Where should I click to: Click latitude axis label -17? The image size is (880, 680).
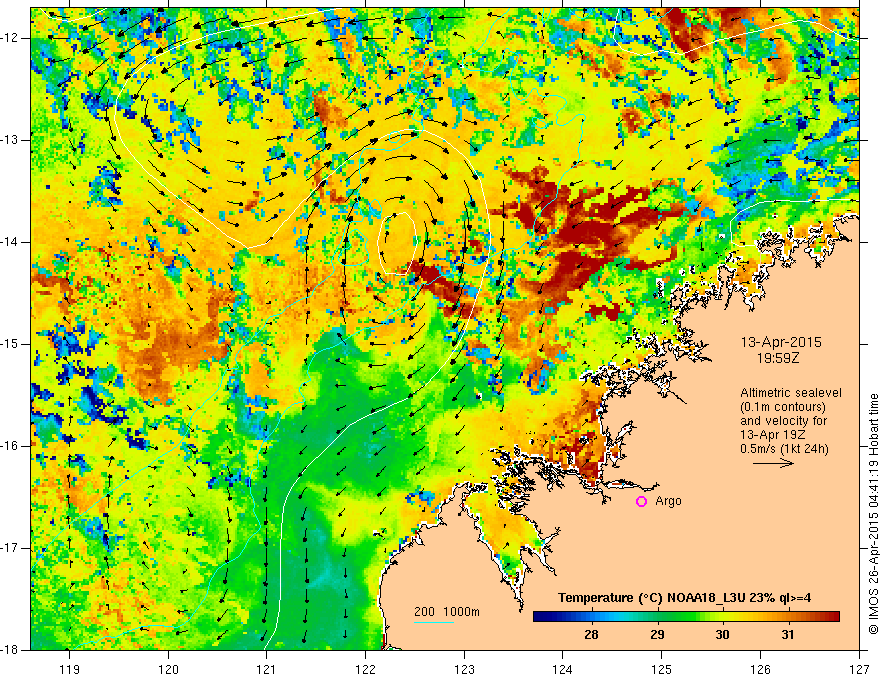pos(11,548)
